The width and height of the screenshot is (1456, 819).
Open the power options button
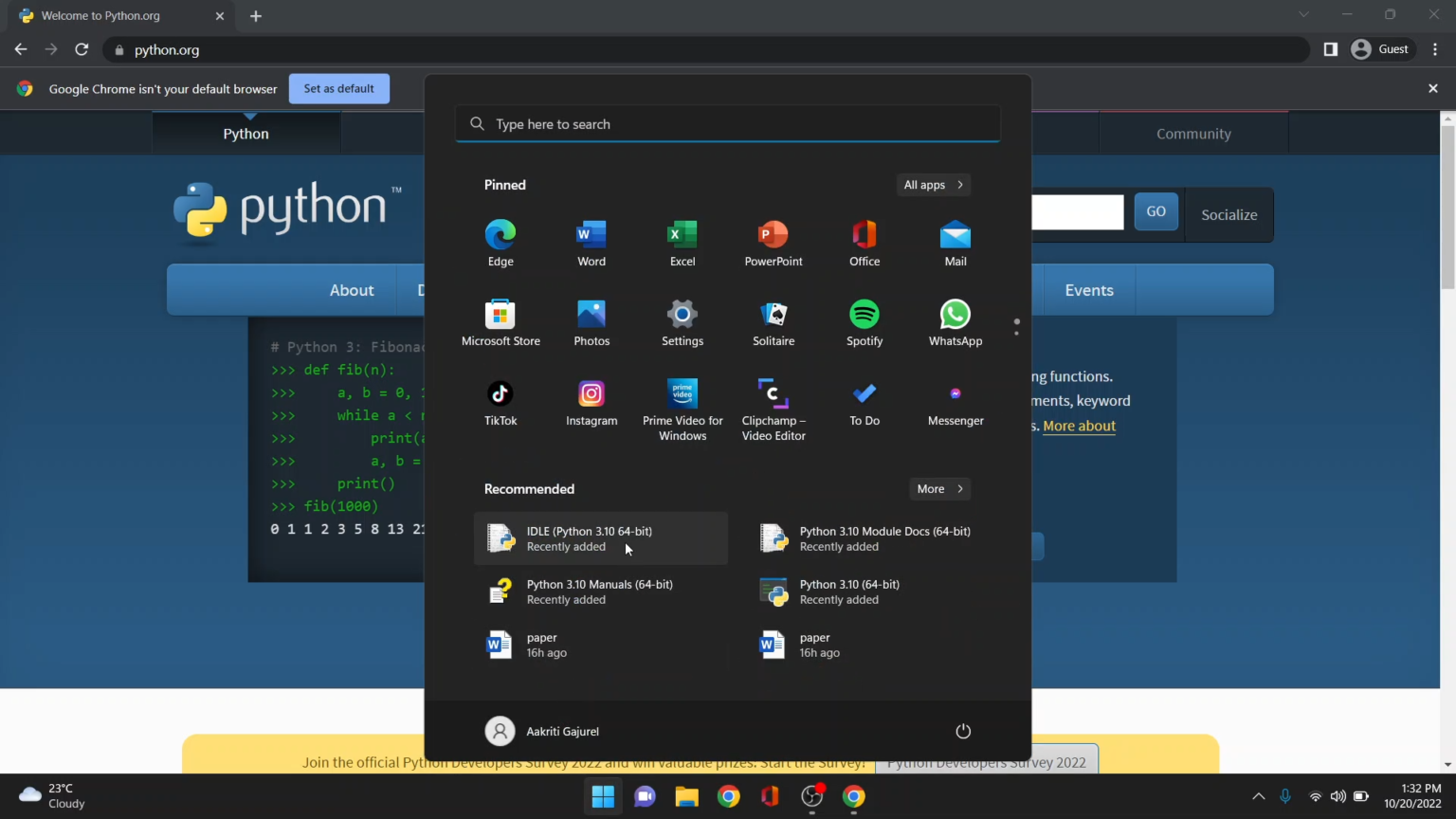963,731
